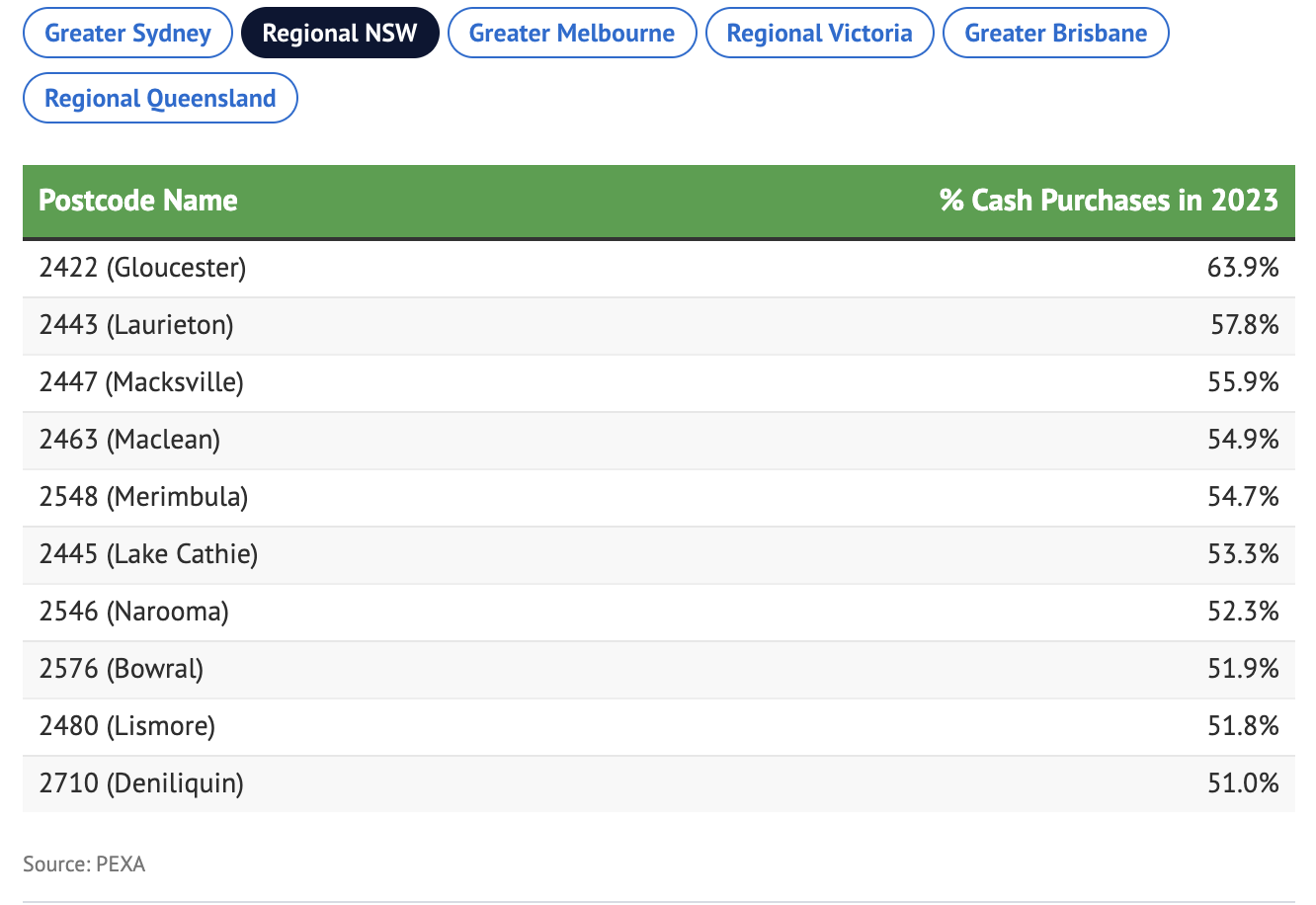Open the Greater Melbourne tab
1316x905 pixels.
tap(572, 33)
